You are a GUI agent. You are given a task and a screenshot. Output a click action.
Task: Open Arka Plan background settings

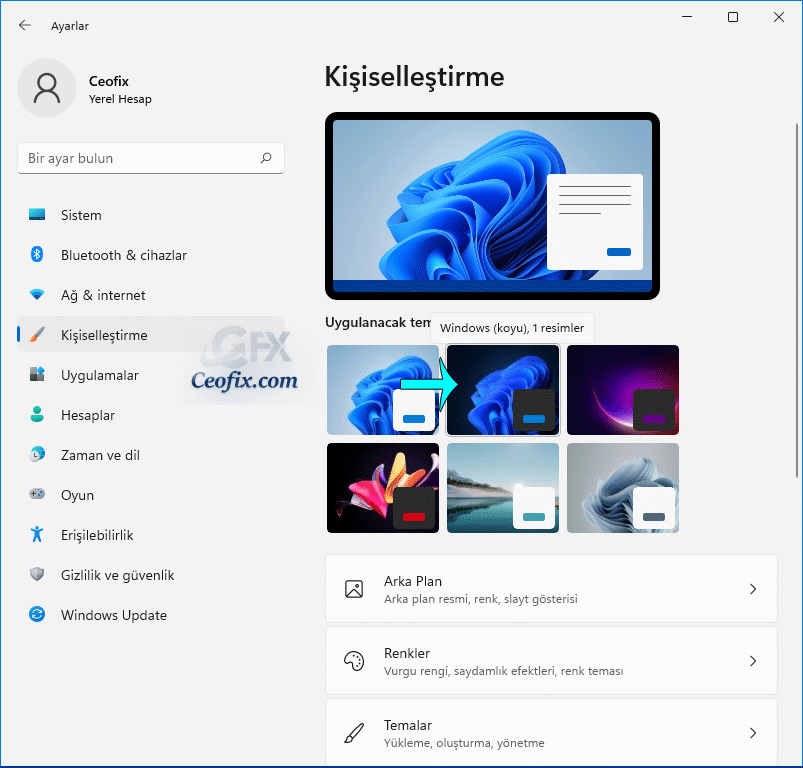[x=551, y=589]
